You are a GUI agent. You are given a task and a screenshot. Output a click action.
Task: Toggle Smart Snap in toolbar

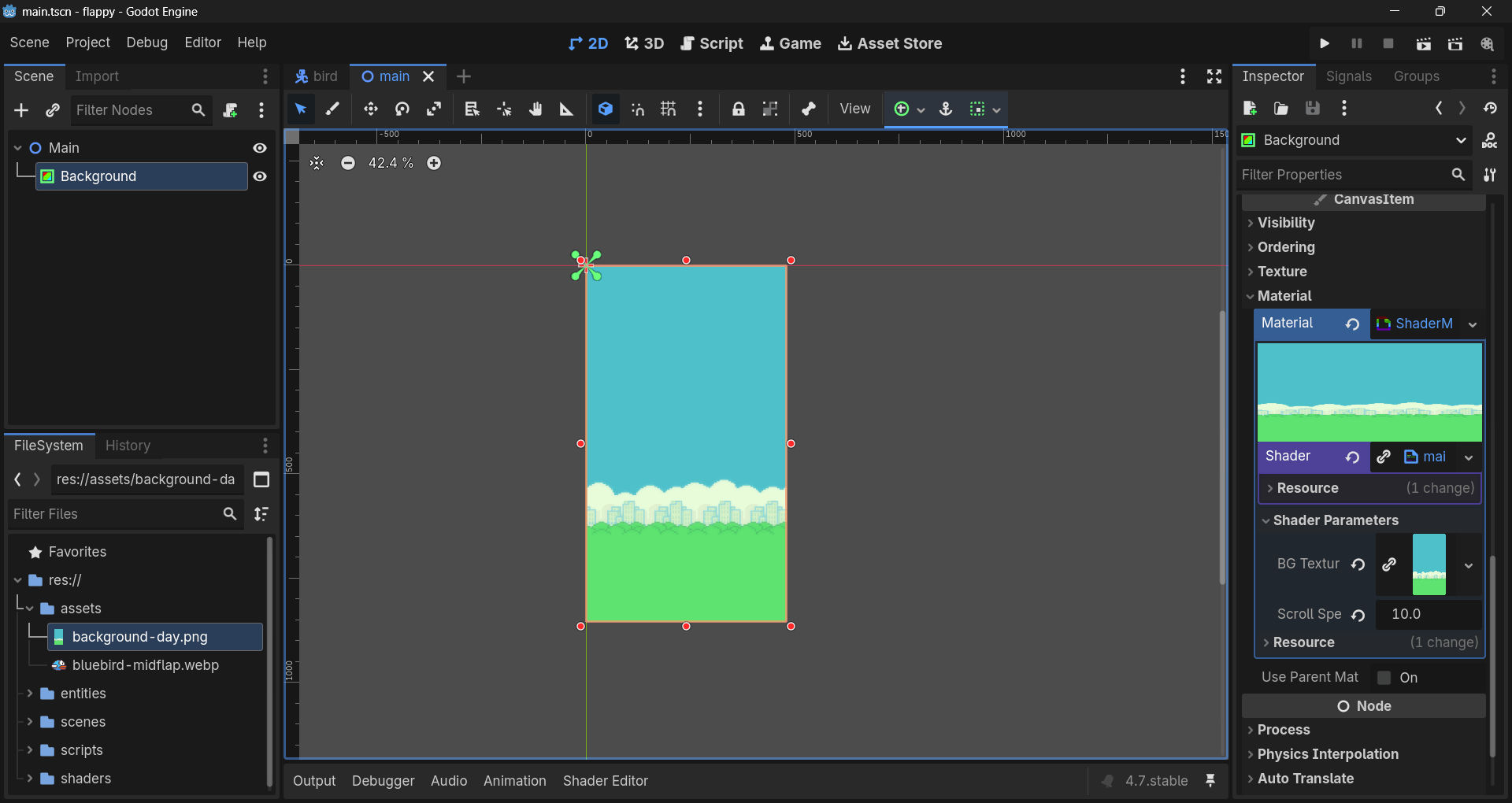coord(637,109)
